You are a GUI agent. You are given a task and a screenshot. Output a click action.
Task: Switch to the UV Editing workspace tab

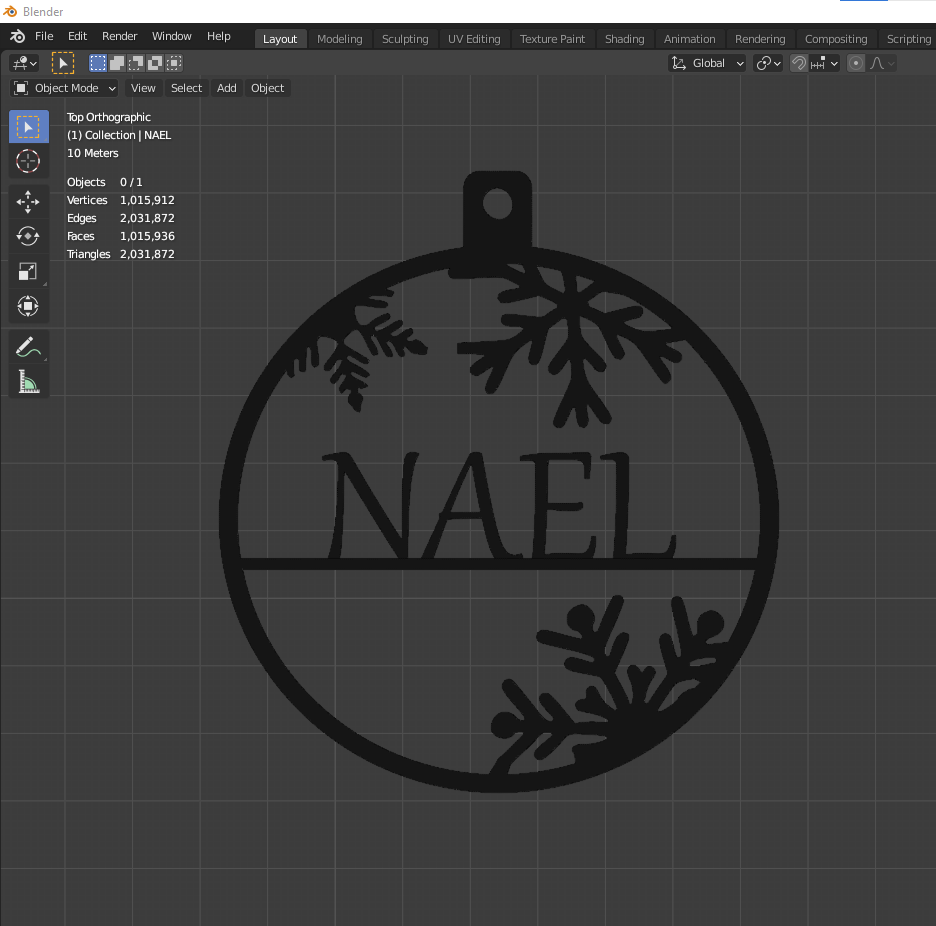click(x=474, y=39)
